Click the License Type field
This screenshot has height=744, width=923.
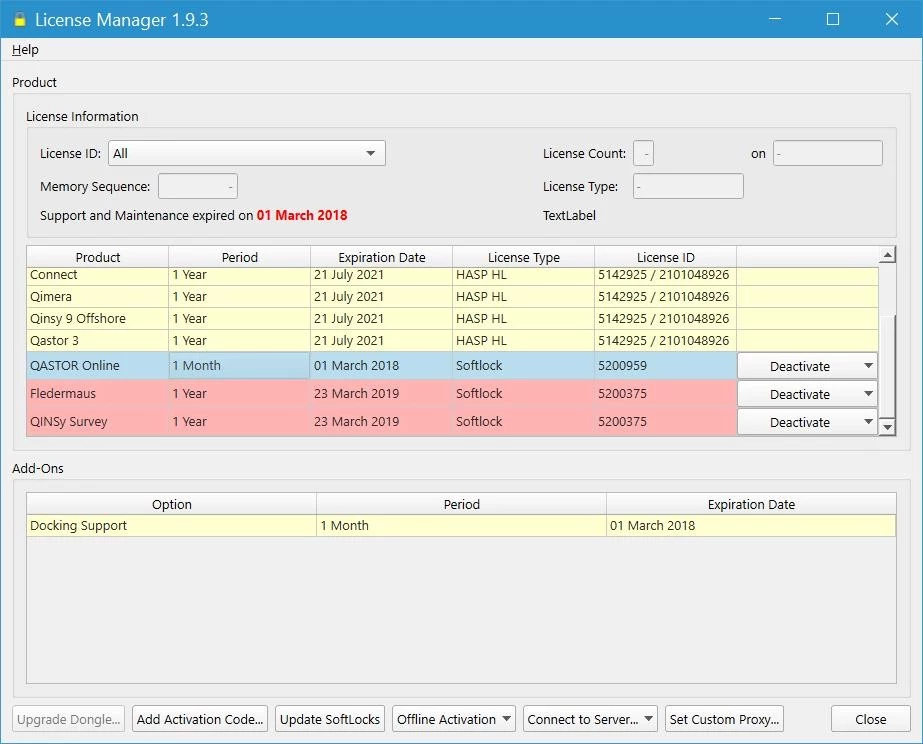688,186
